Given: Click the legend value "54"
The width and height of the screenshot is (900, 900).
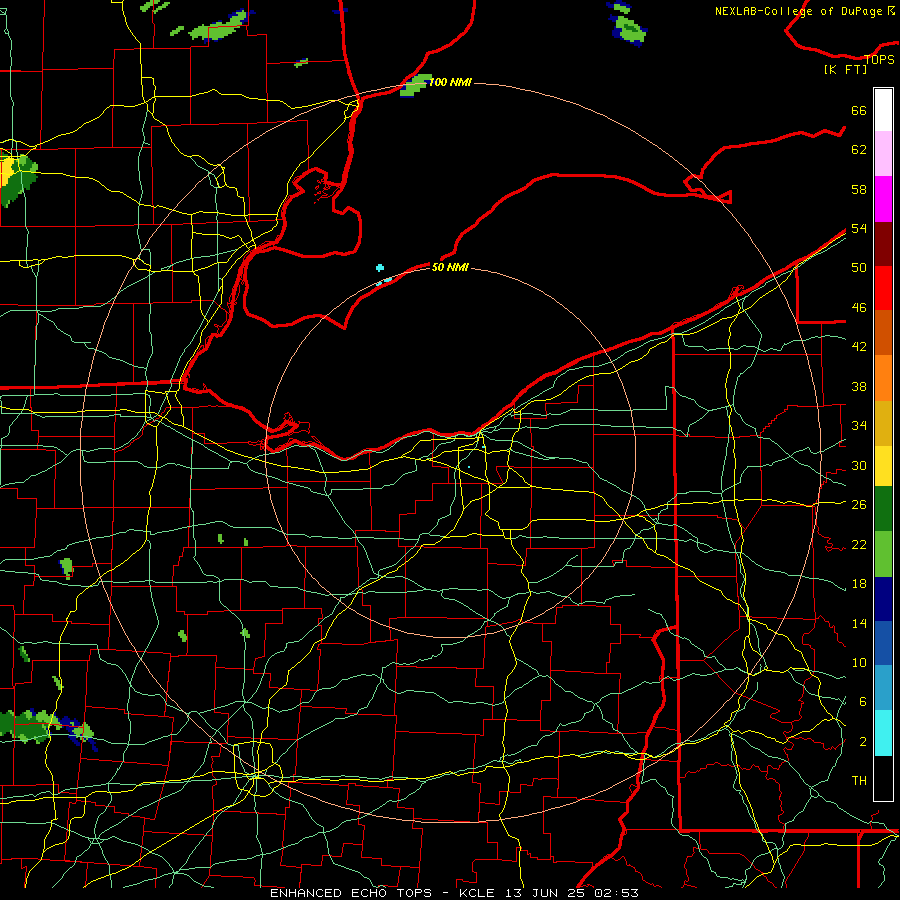Looking at the screenshot, I should tap(859, 228).
